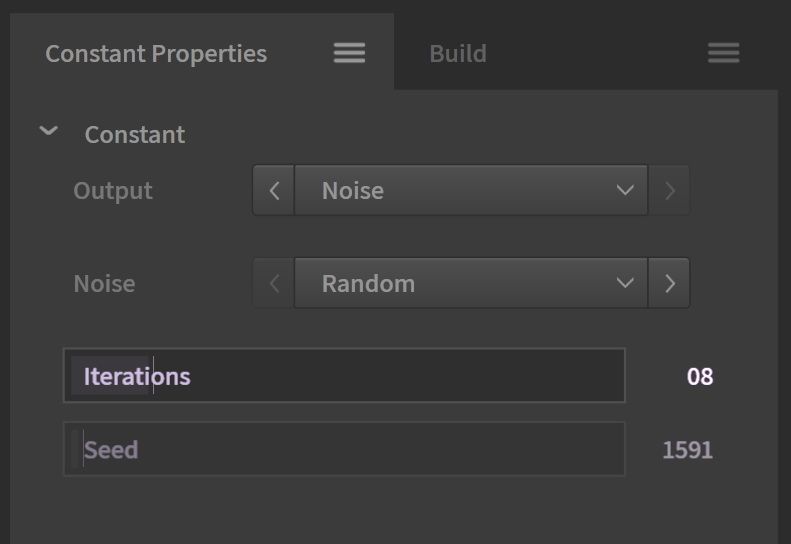Open the Output dropdown showing Noise

click(x=471, y=191)
